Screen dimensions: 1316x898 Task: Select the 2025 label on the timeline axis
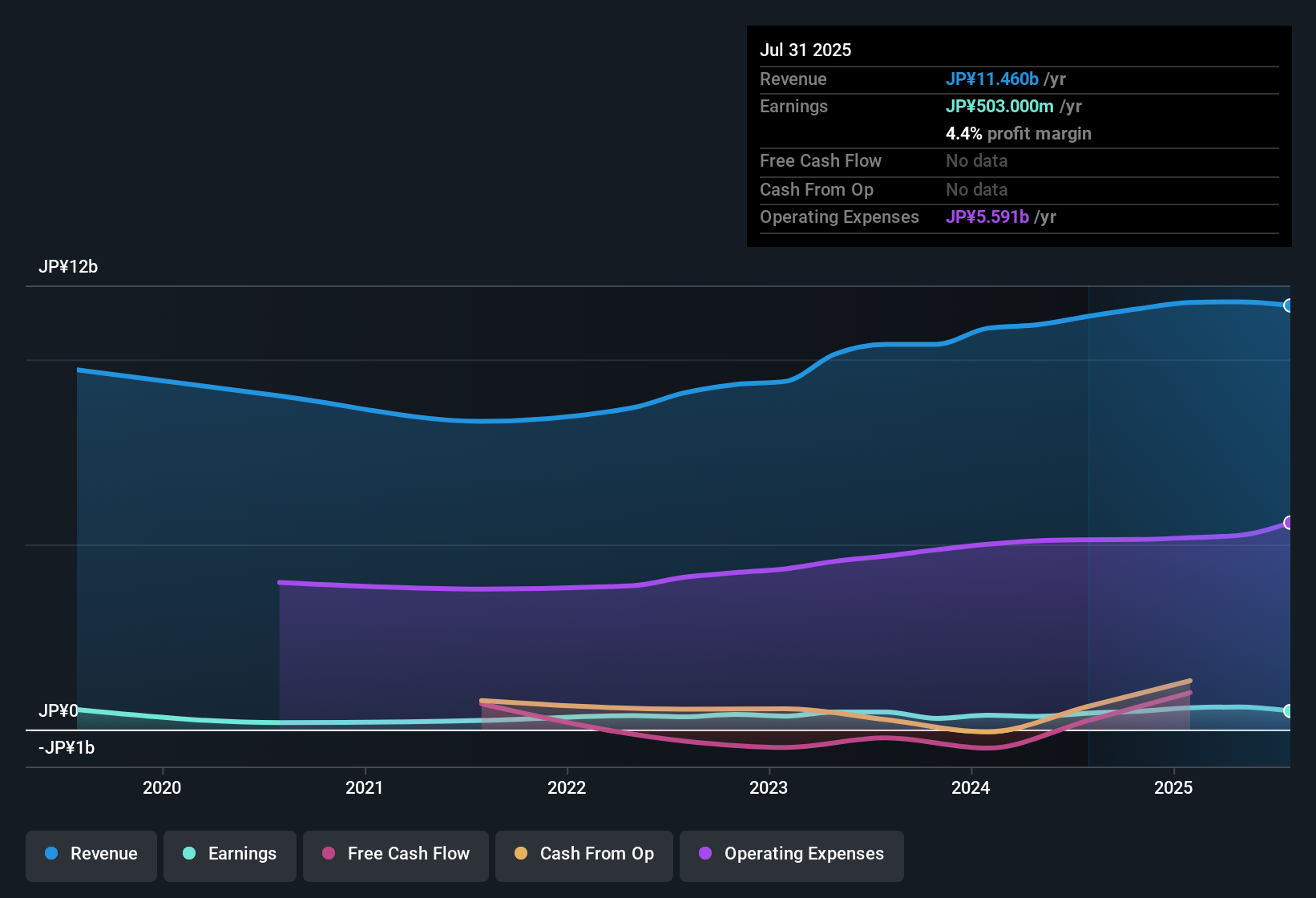tap(1174, 788)
